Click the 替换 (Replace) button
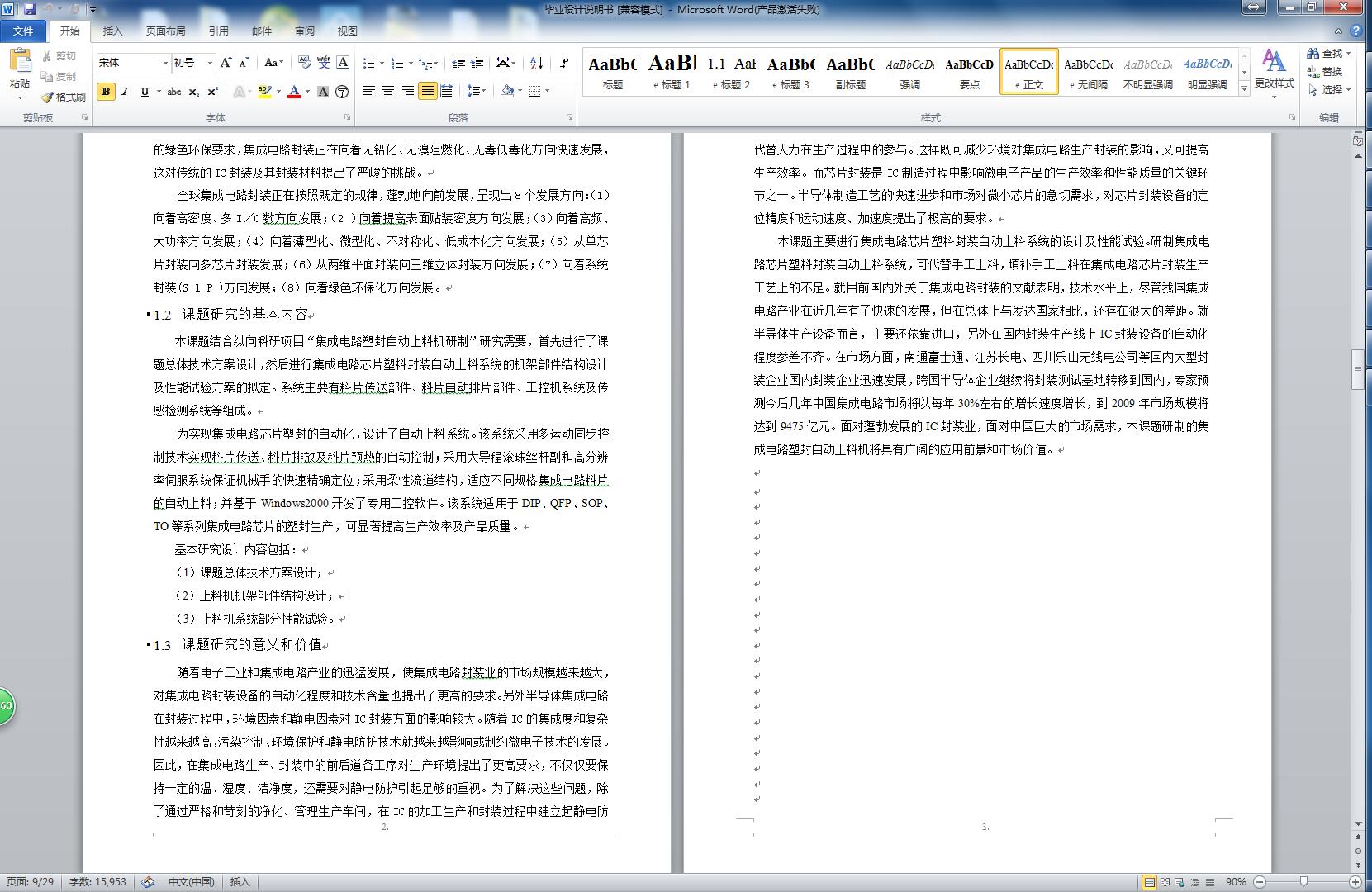Viewport: 1372px width, 892px height. tap(1326, 71)
